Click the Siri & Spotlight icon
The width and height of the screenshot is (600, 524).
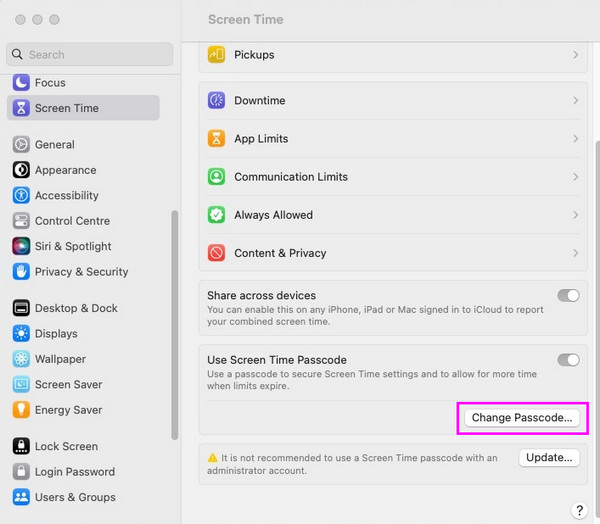click(x=21, y=246)
